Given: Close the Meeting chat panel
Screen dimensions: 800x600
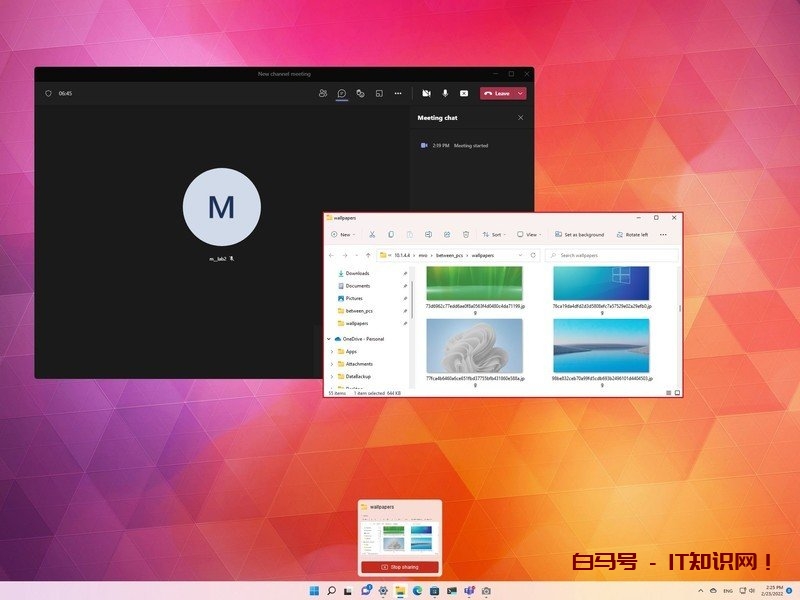Looking at the screenshot, I should point(520,117).
